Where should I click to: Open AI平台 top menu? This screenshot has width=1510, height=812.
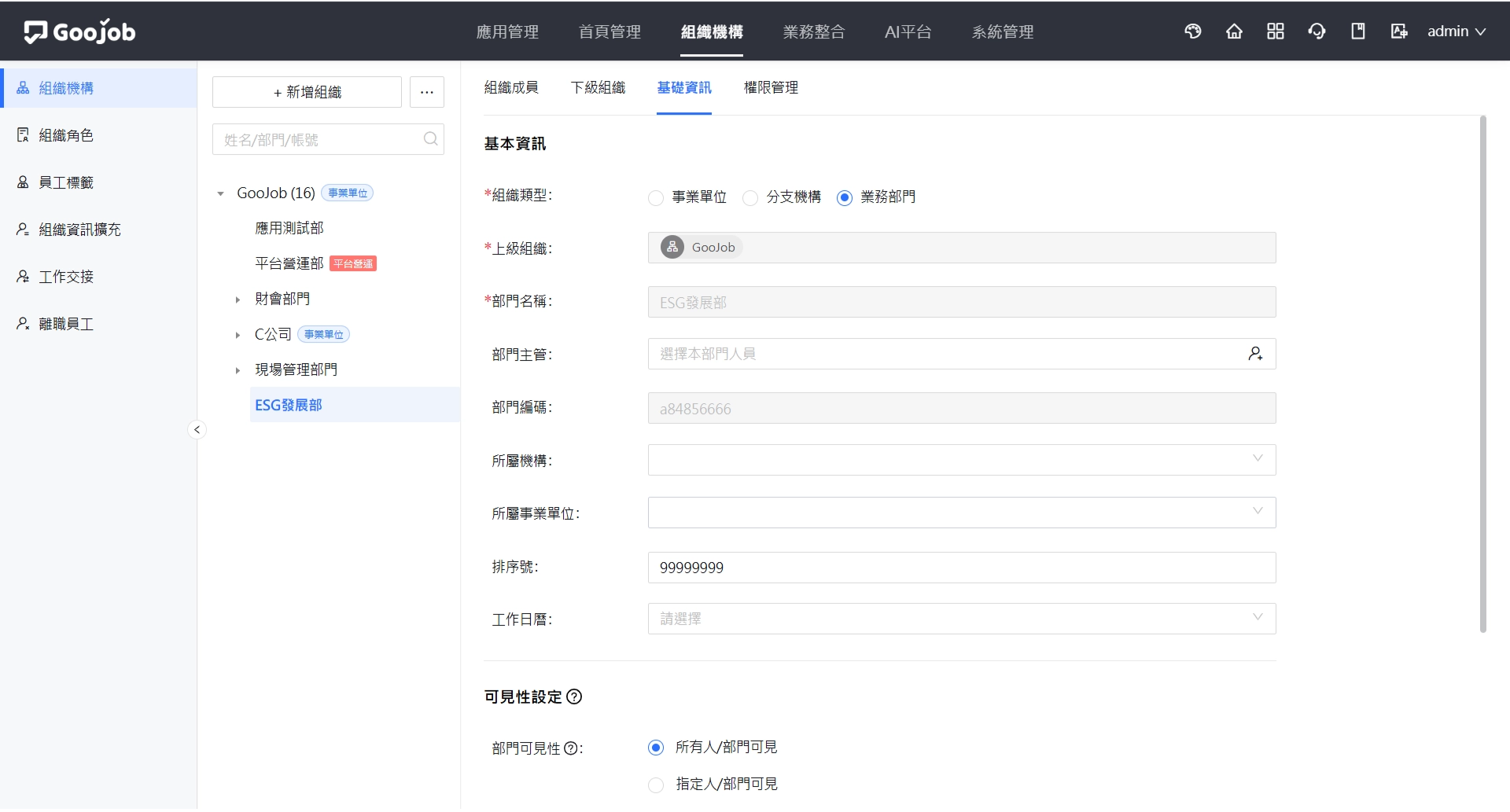(908, 31)
